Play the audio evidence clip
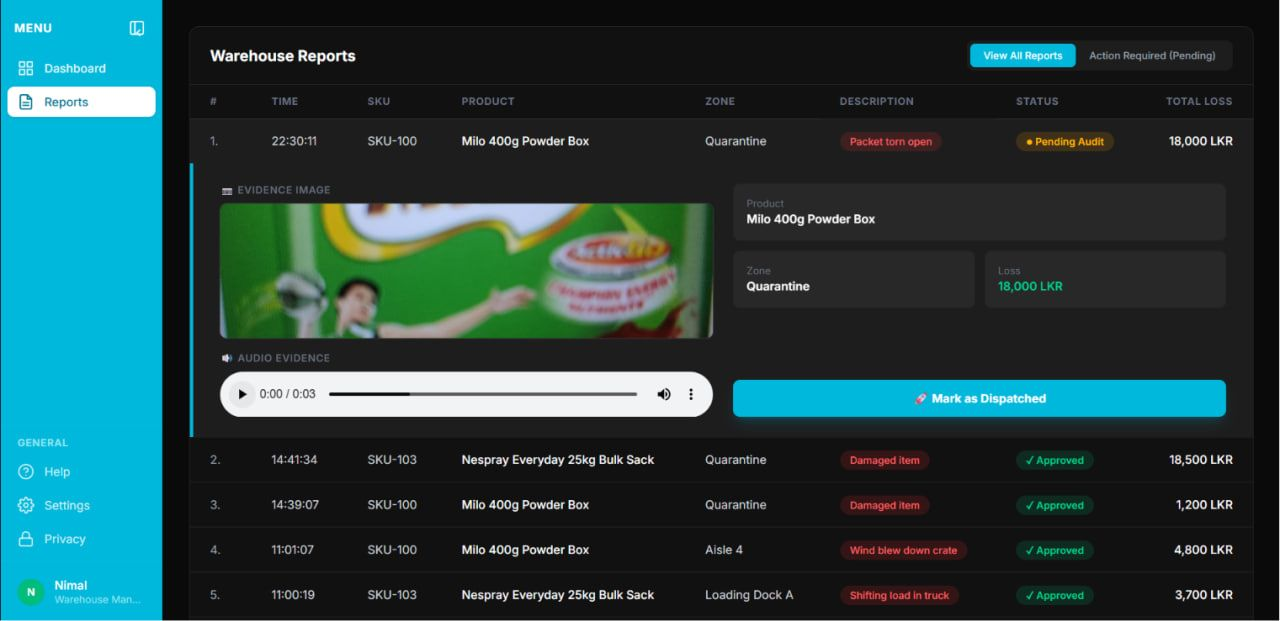 (241, 394)
